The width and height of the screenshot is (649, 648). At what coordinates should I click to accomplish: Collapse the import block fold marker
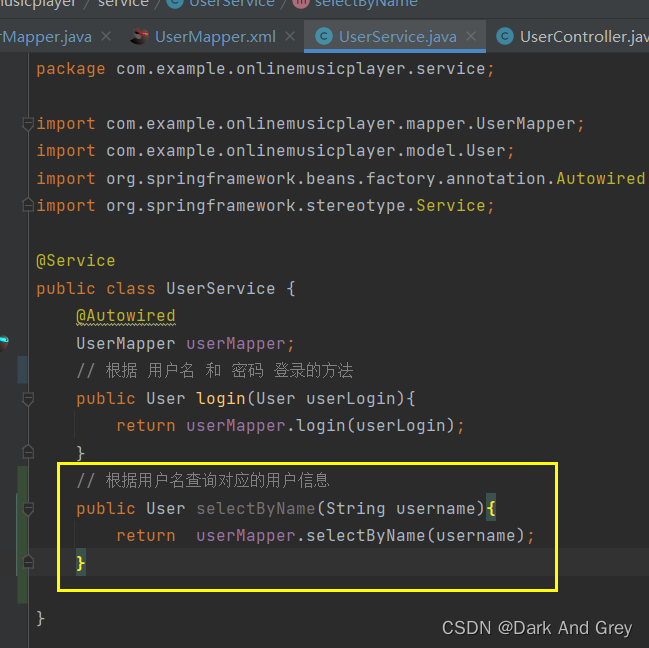pyautogui.click(x=28, y=124)
